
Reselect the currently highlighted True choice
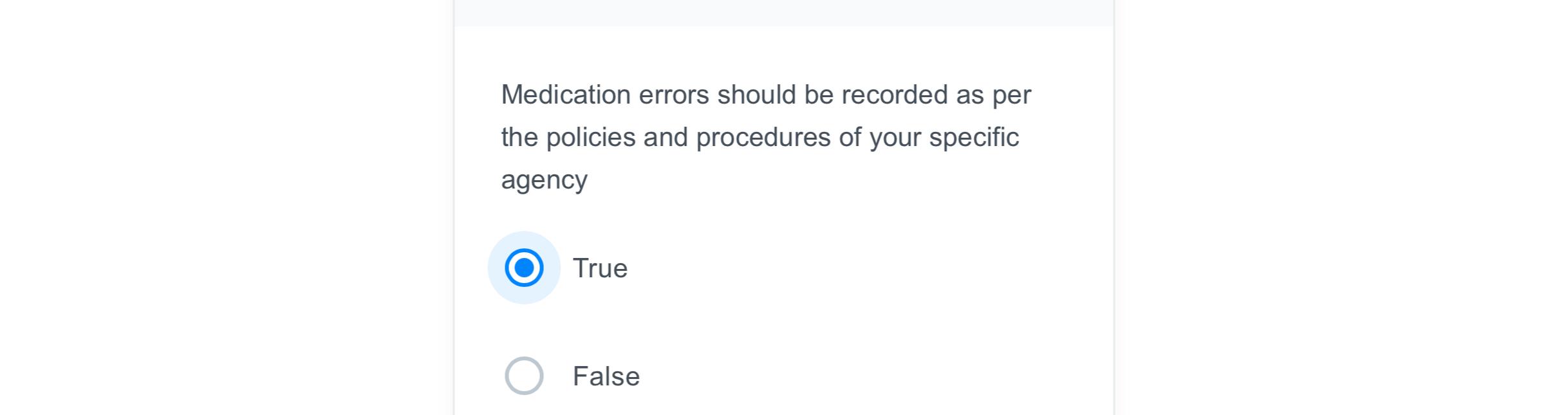click(x=525, y=268)
